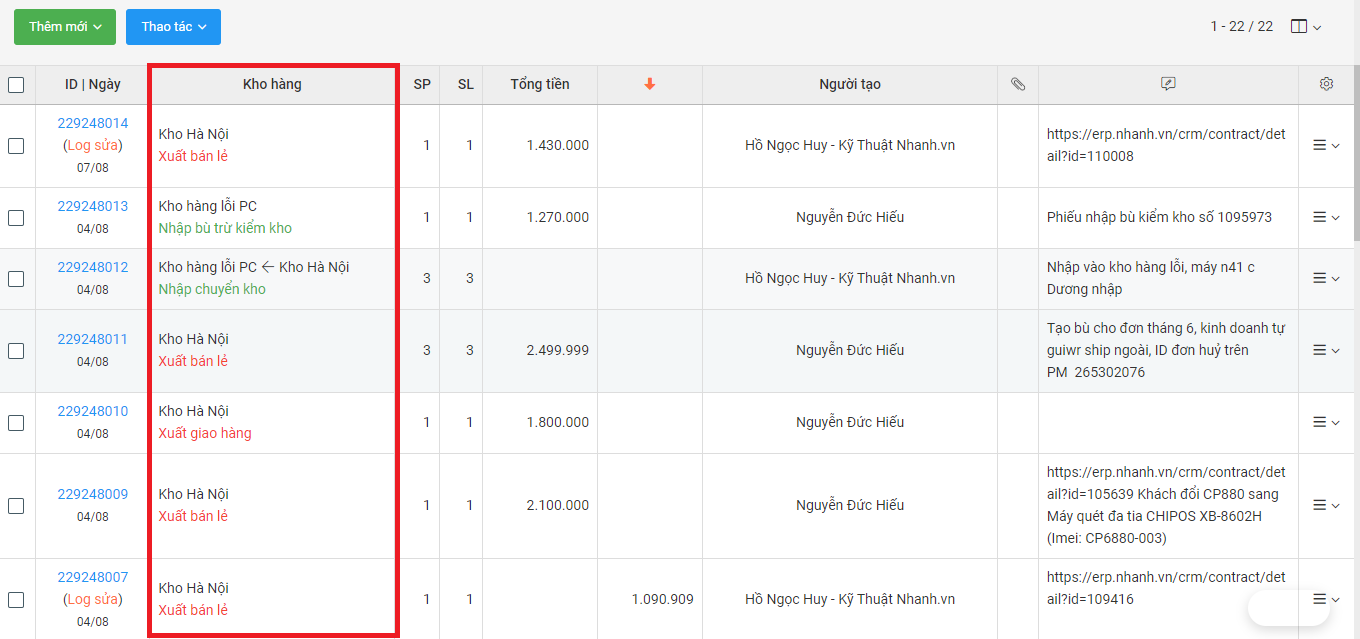
Task: Click the Kho hàng column header
Action: pyautogui.click(x=272, y=85)
